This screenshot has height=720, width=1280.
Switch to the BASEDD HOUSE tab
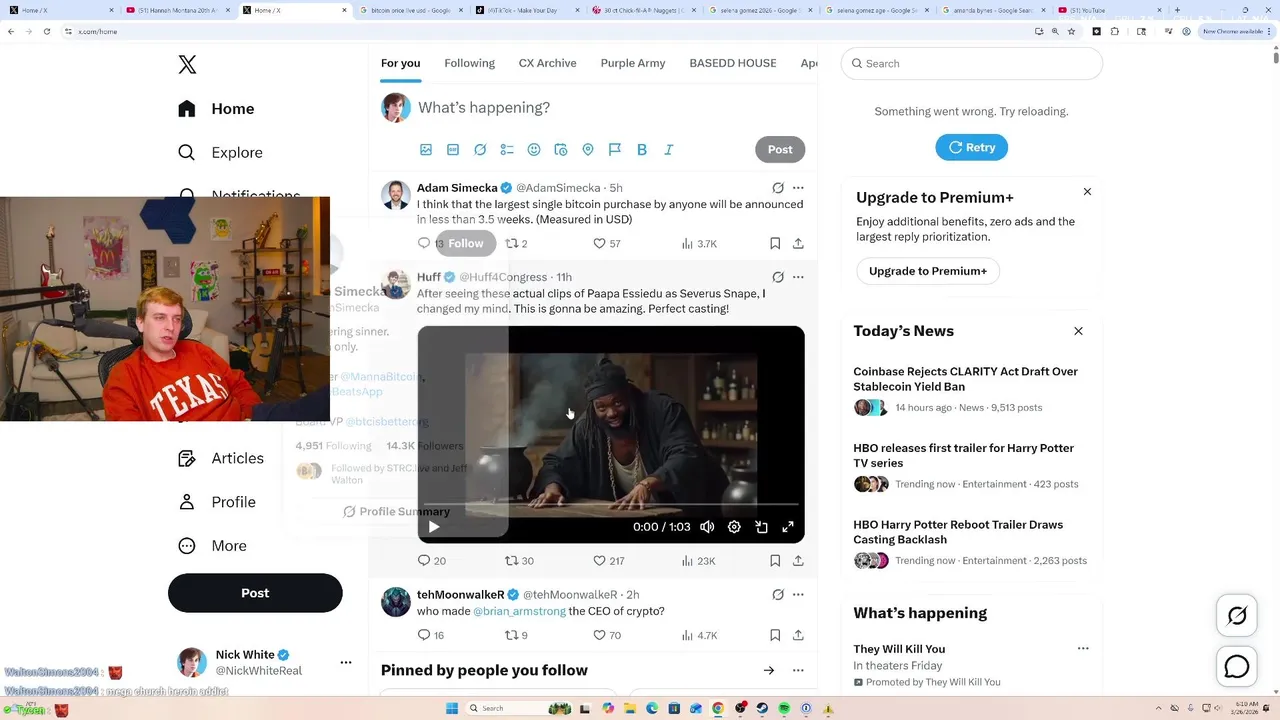(x=733, y=63)
